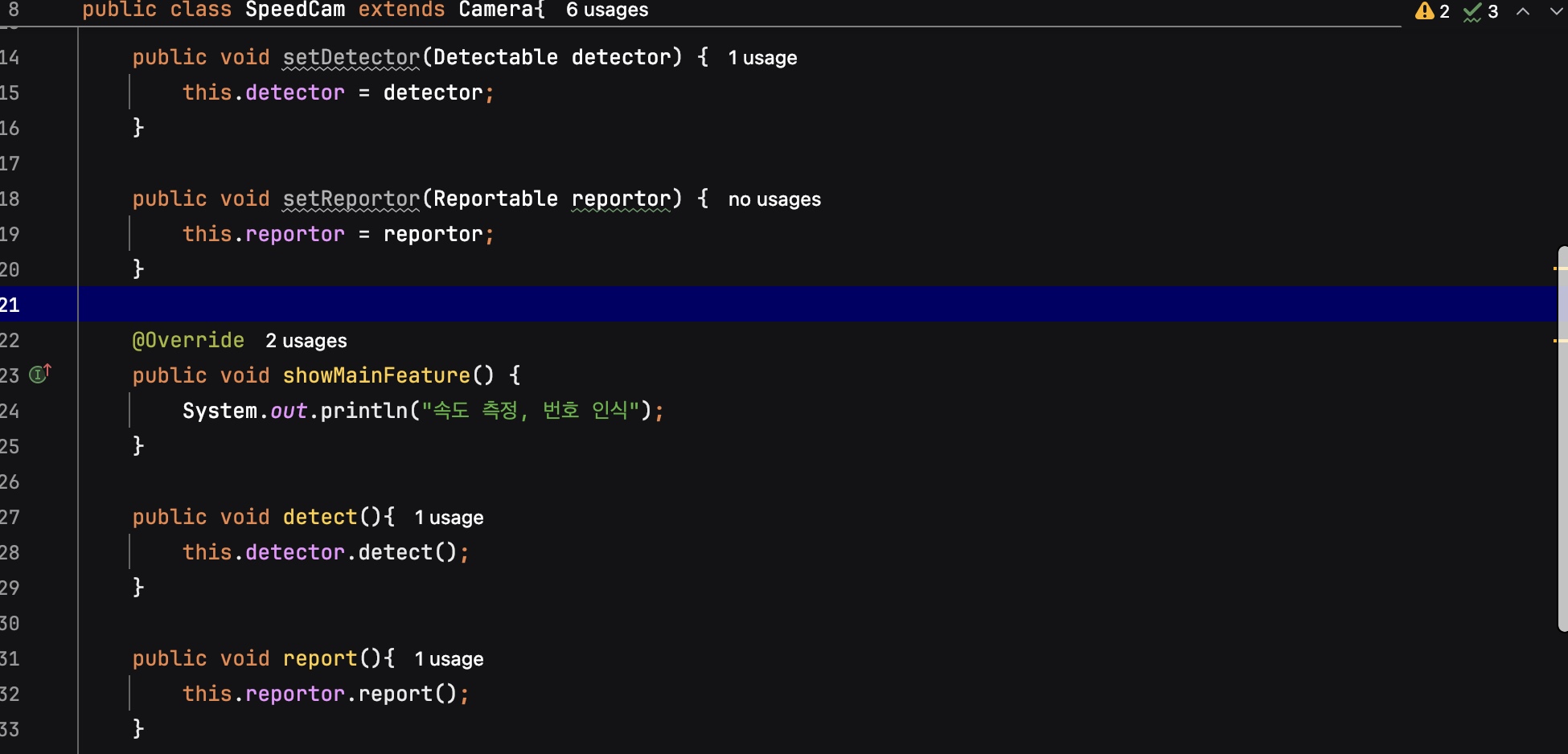Place caret in setReportor method name

351,199
